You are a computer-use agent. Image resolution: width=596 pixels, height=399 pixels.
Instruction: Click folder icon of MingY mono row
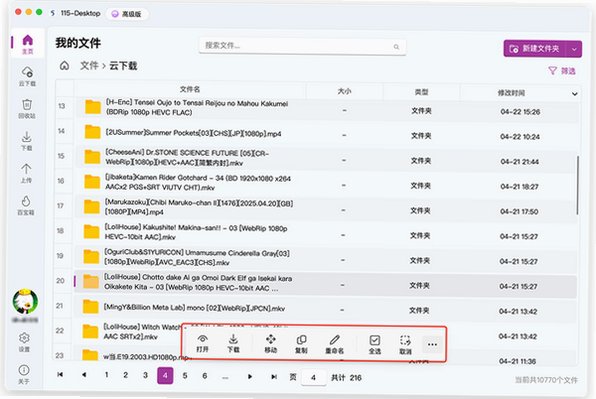pos(90,306)
